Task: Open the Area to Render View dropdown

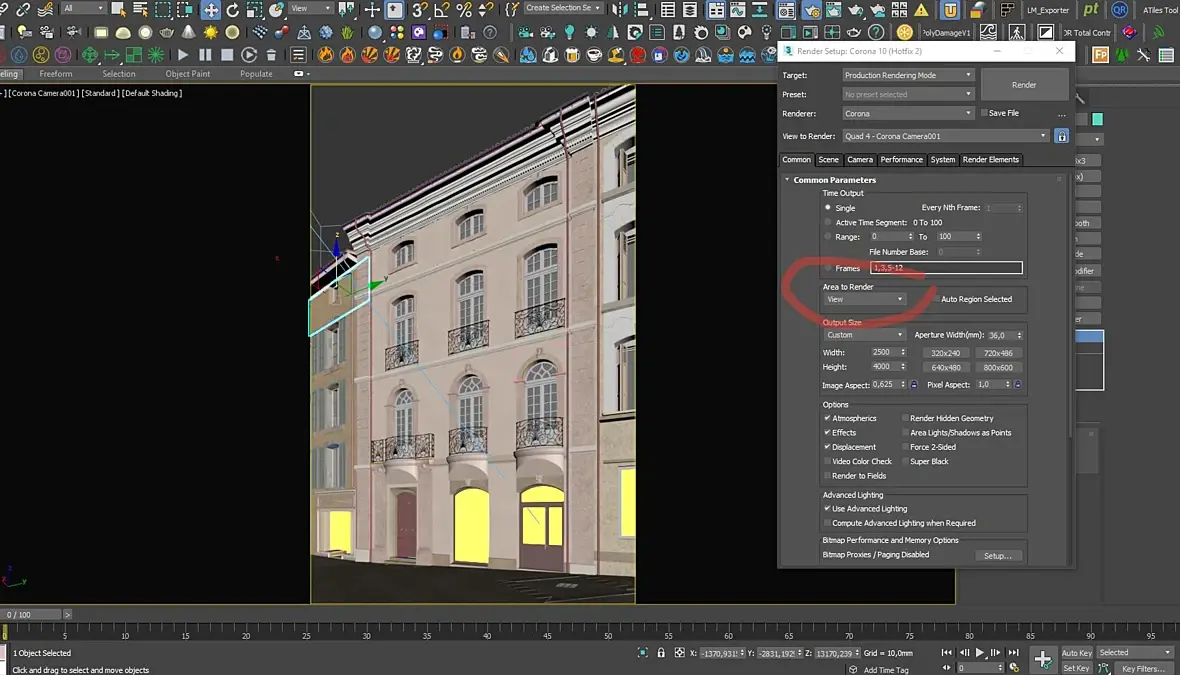Action: coord(865,299)
